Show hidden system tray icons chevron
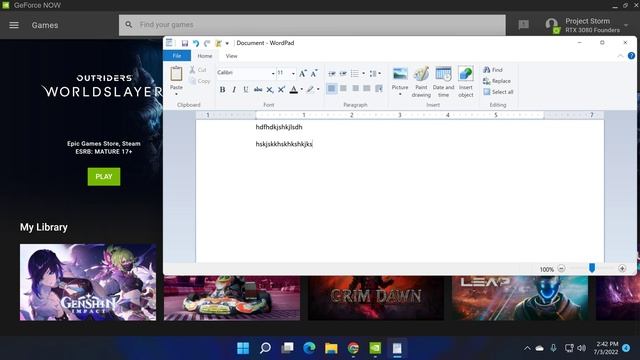This screenshot has width=640, height=360. (527, 348)
